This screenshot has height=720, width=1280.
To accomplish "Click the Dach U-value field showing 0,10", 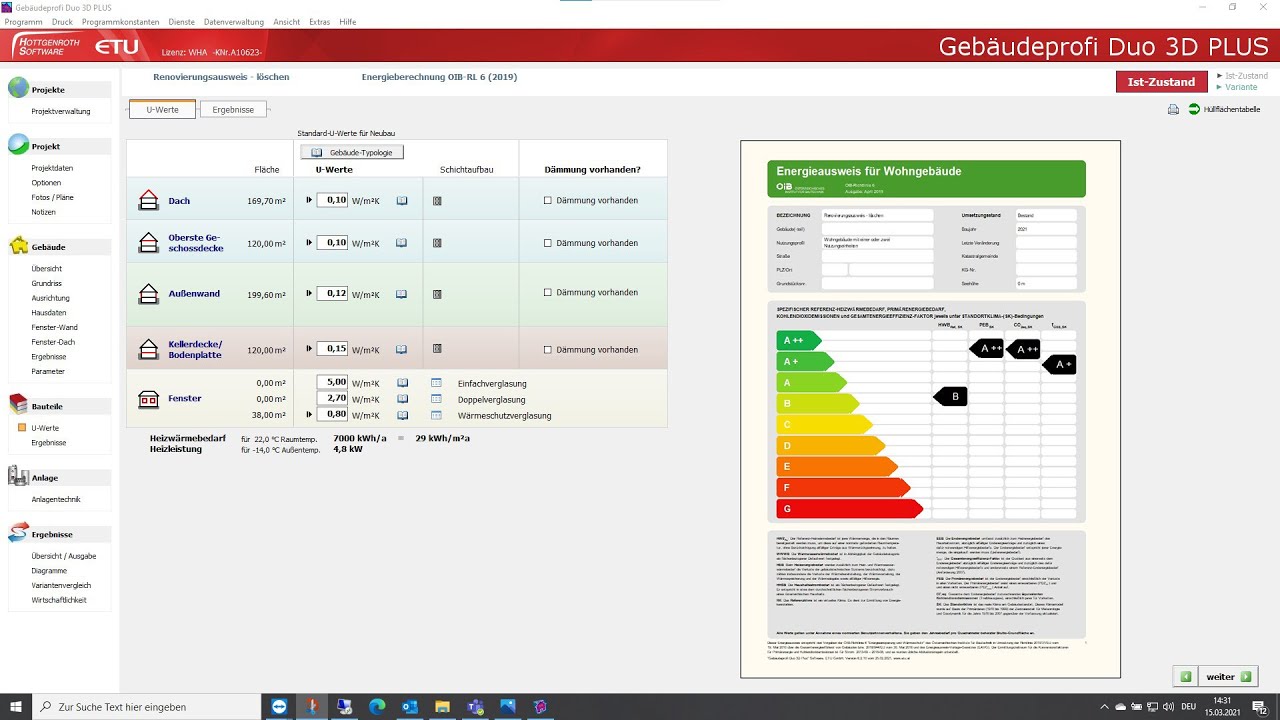I will (332, 200).
